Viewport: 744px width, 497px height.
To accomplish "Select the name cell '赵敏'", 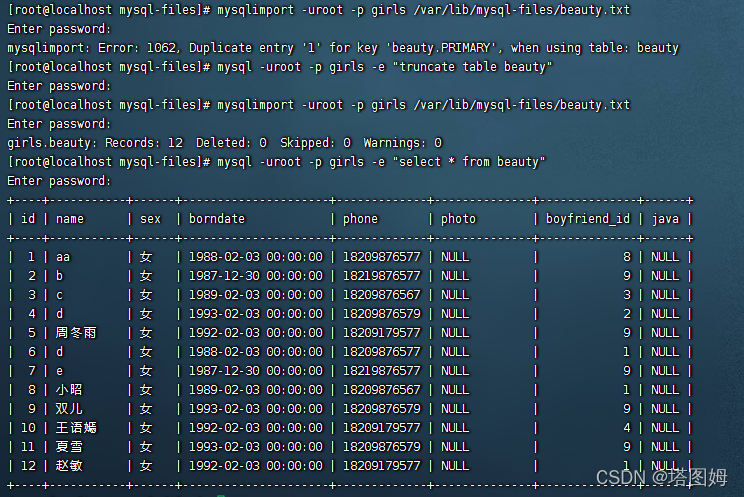I will pos(69,466).
